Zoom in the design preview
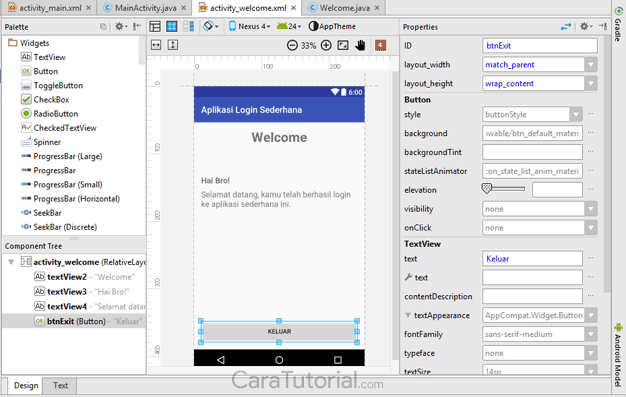626x397 pixels. [326, 45]
